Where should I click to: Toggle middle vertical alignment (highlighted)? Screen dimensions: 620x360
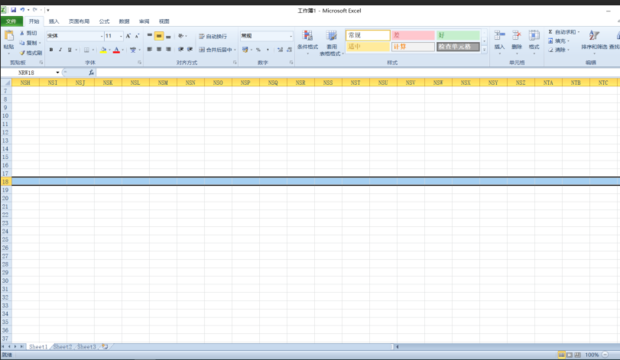pyautogui.click(x=159, y=36)
